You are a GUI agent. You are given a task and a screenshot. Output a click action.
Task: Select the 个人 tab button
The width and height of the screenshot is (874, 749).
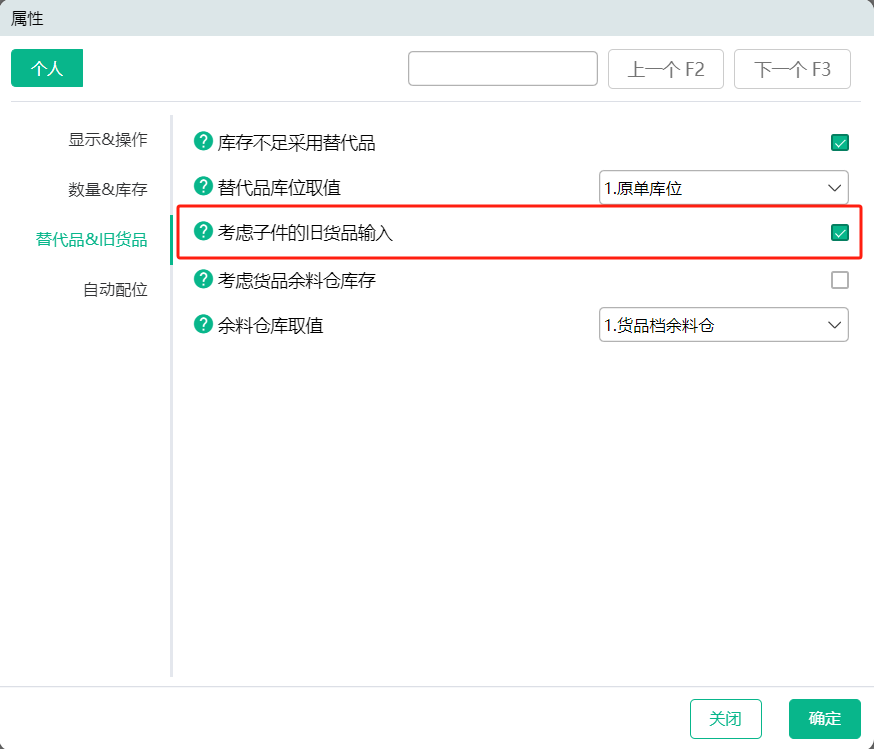pos(47,68)
